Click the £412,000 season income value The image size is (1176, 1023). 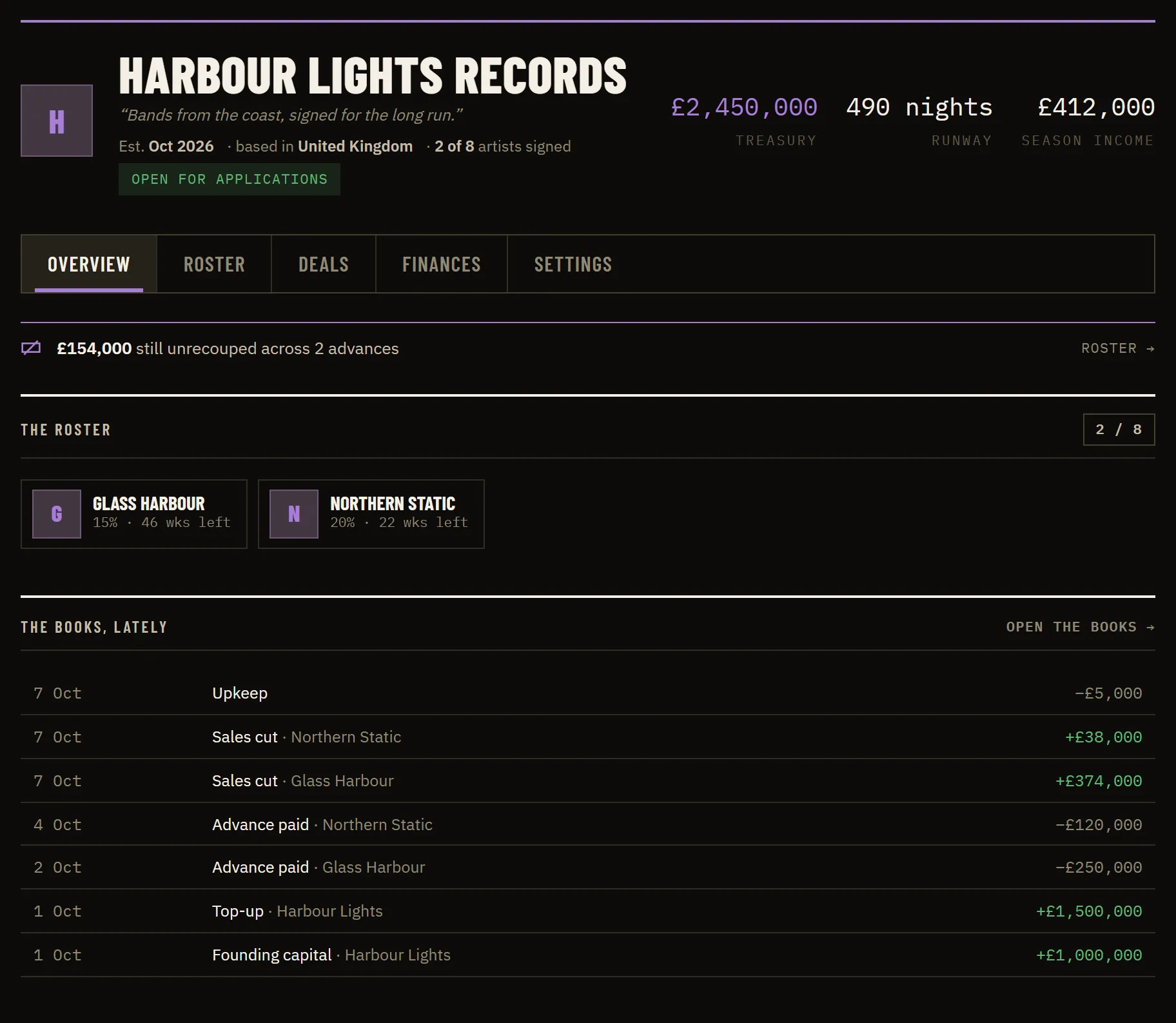tap(1096, 107)
